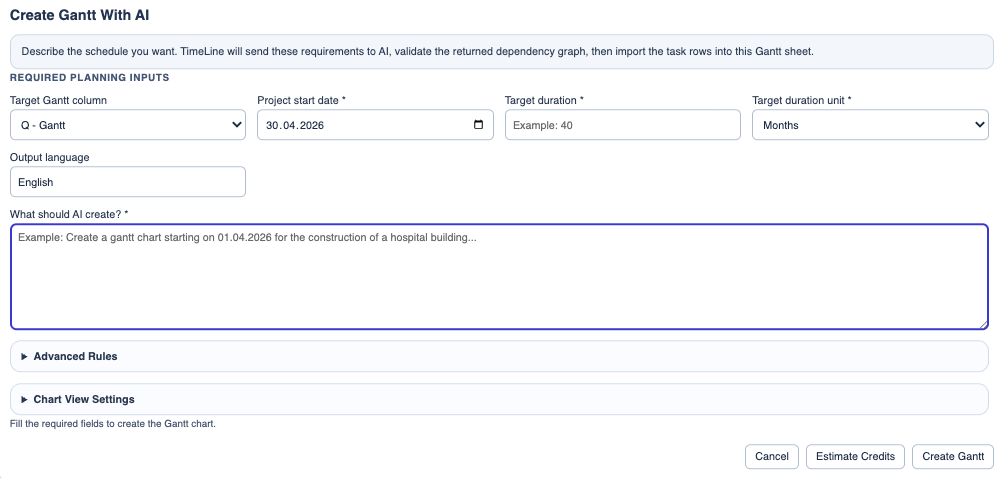The image size is (1001, 478).
Task: Click the Project start date label
Action: (301, 100)
